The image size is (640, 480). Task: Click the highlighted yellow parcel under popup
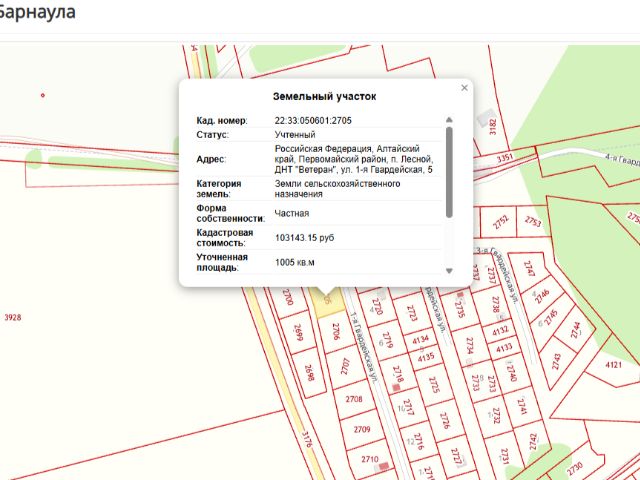point(328,304)
